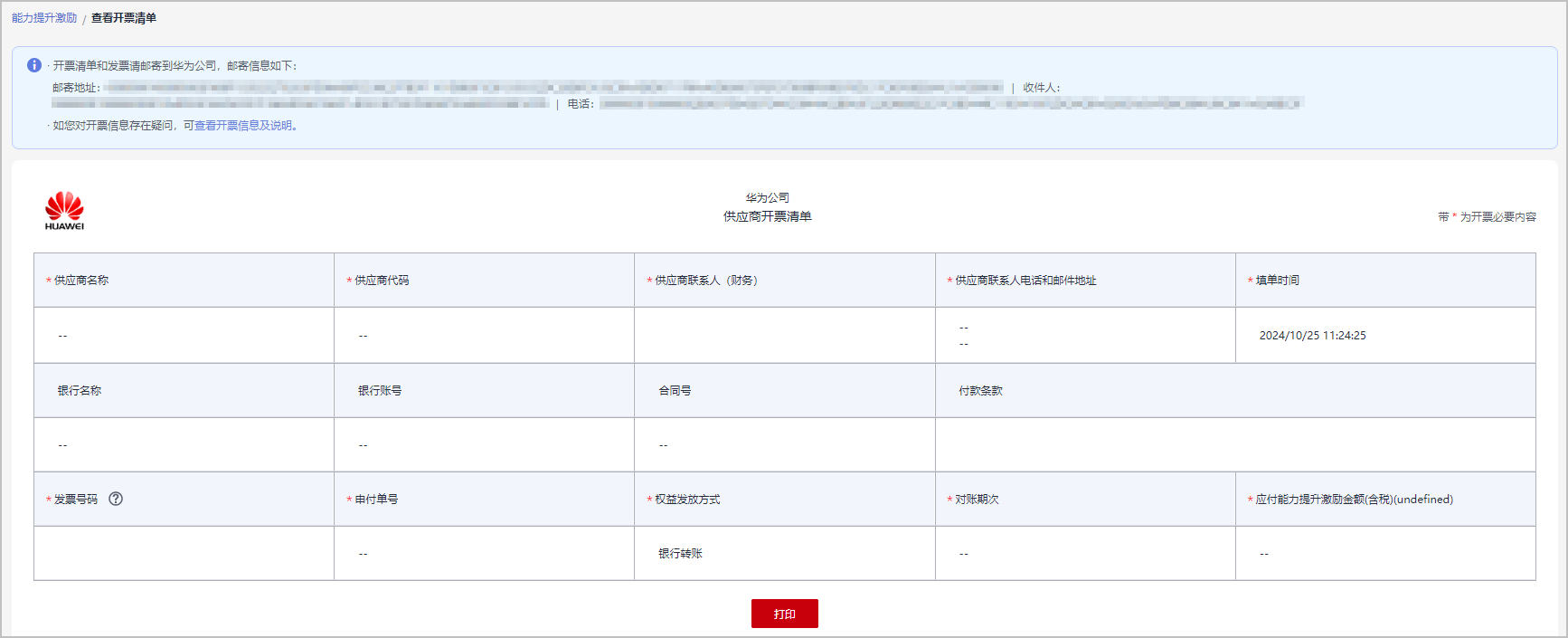Click the 供应商开票清单 title

point(767,216)
